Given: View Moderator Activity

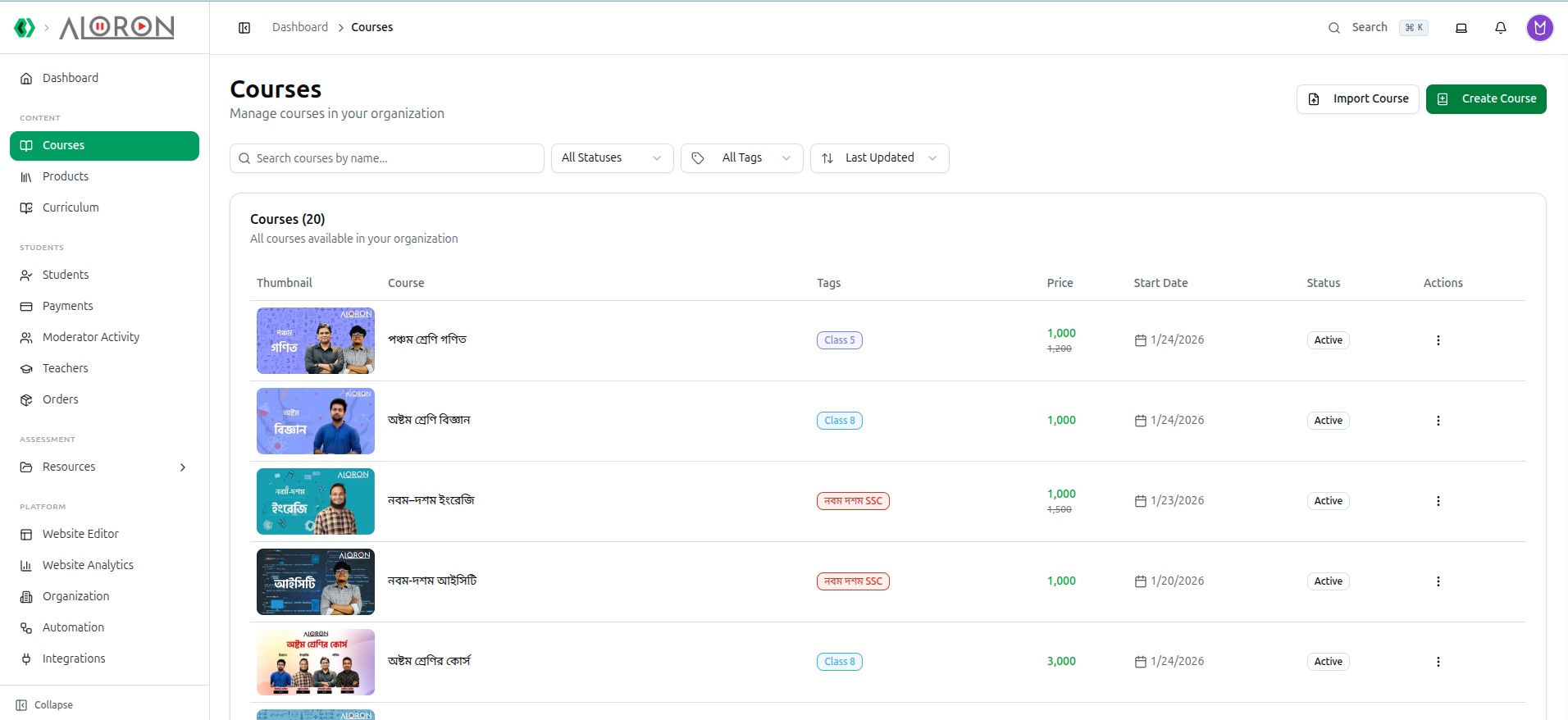Looking at the screenshot, I should point(104,337).
